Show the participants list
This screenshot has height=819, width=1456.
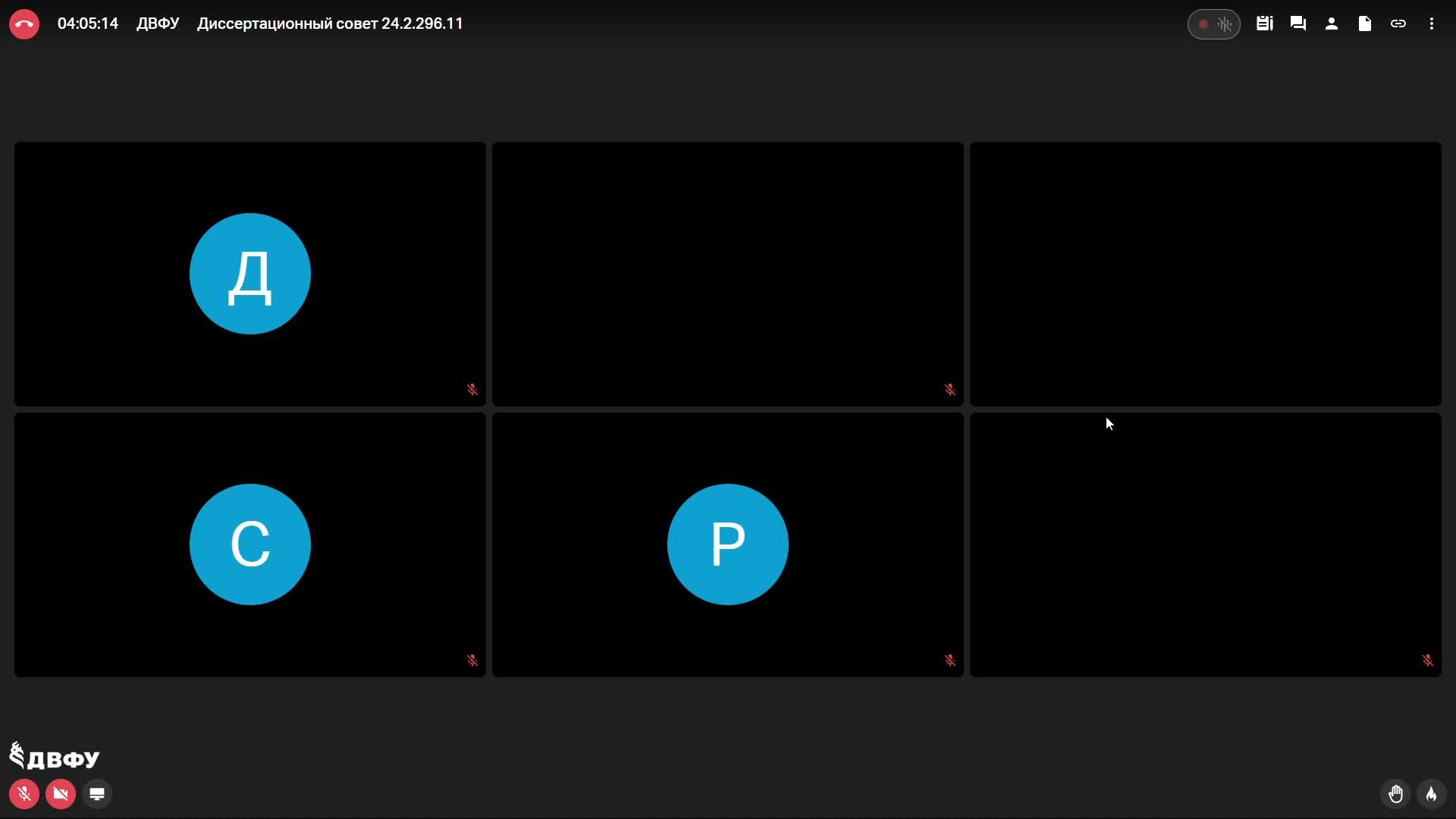click(x=1331, y=24)
